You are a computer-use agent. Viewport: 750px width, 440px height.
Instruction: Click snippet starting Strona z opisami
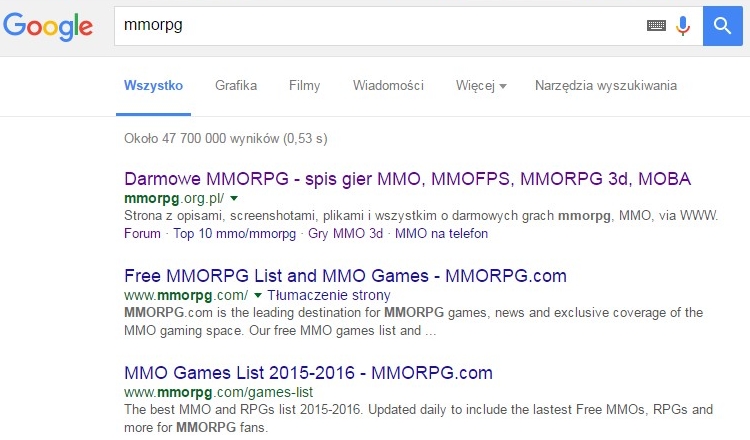click(x=421, y=216)
